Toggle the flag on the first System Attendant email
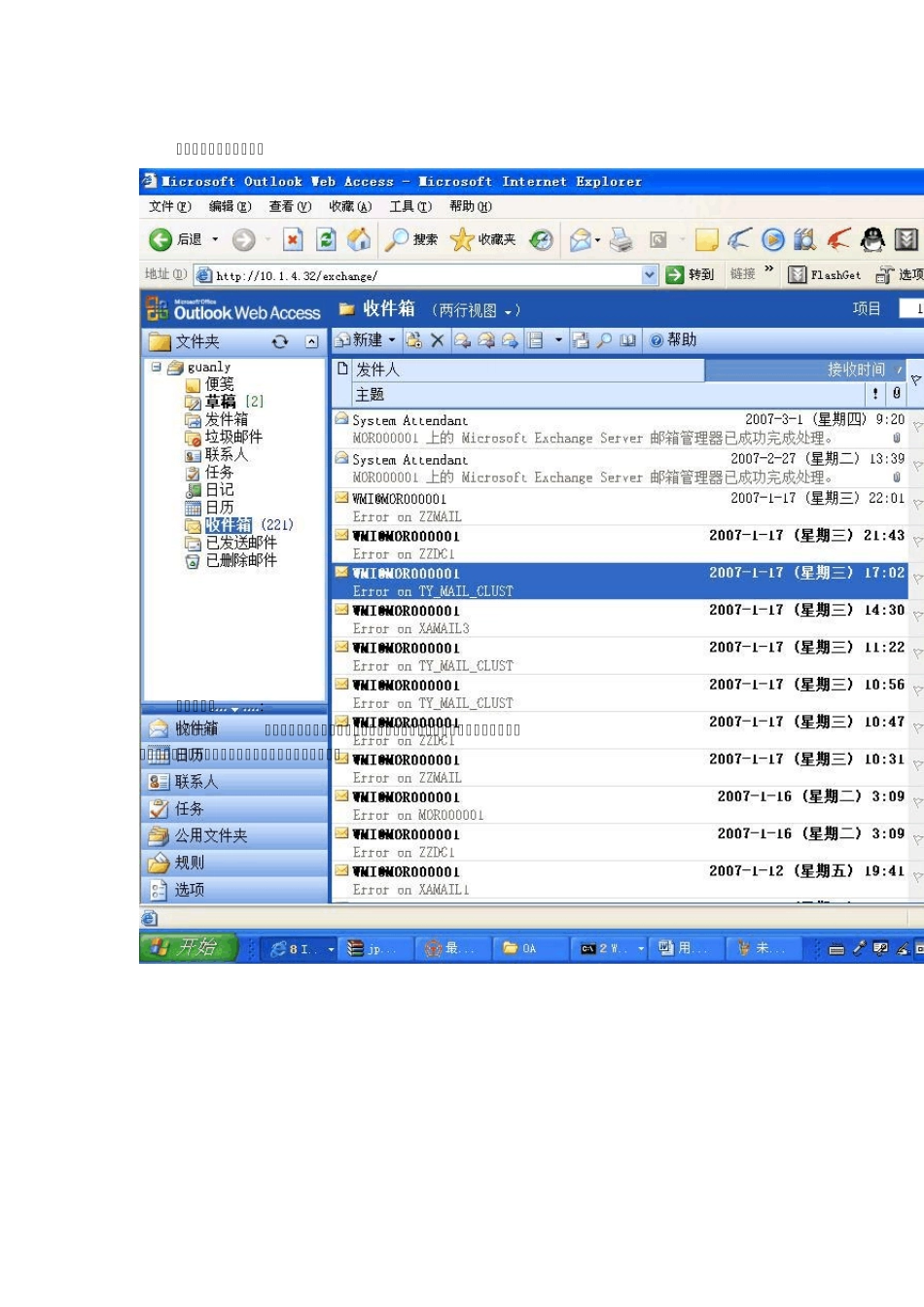Image resolution: width=924 pixels, height=1307 pixels. pos(916,428)
